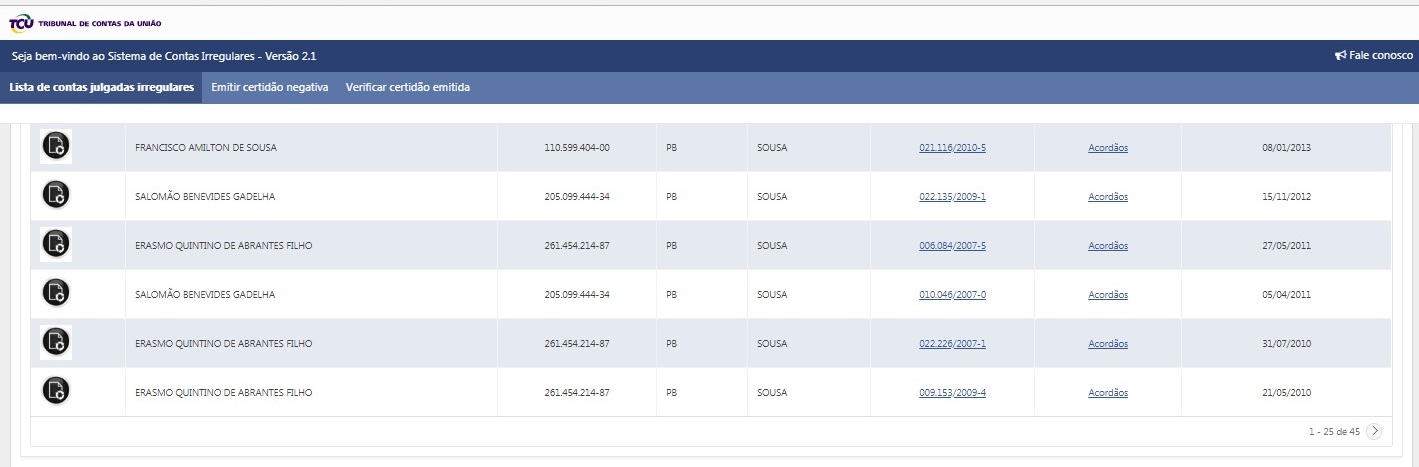The height and width of the screenshot is (467, 1419).
Task: Open Lista de contas julgadas irregulares tab
Action: click(x=101, y=87)
